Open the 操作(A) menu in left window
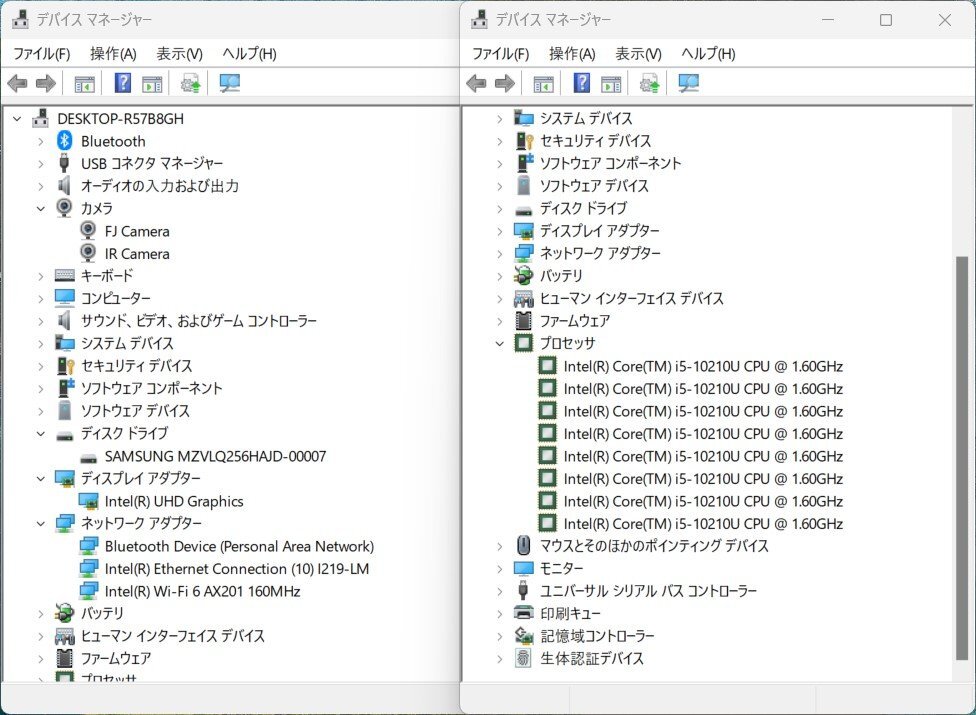 click(113, 53)
